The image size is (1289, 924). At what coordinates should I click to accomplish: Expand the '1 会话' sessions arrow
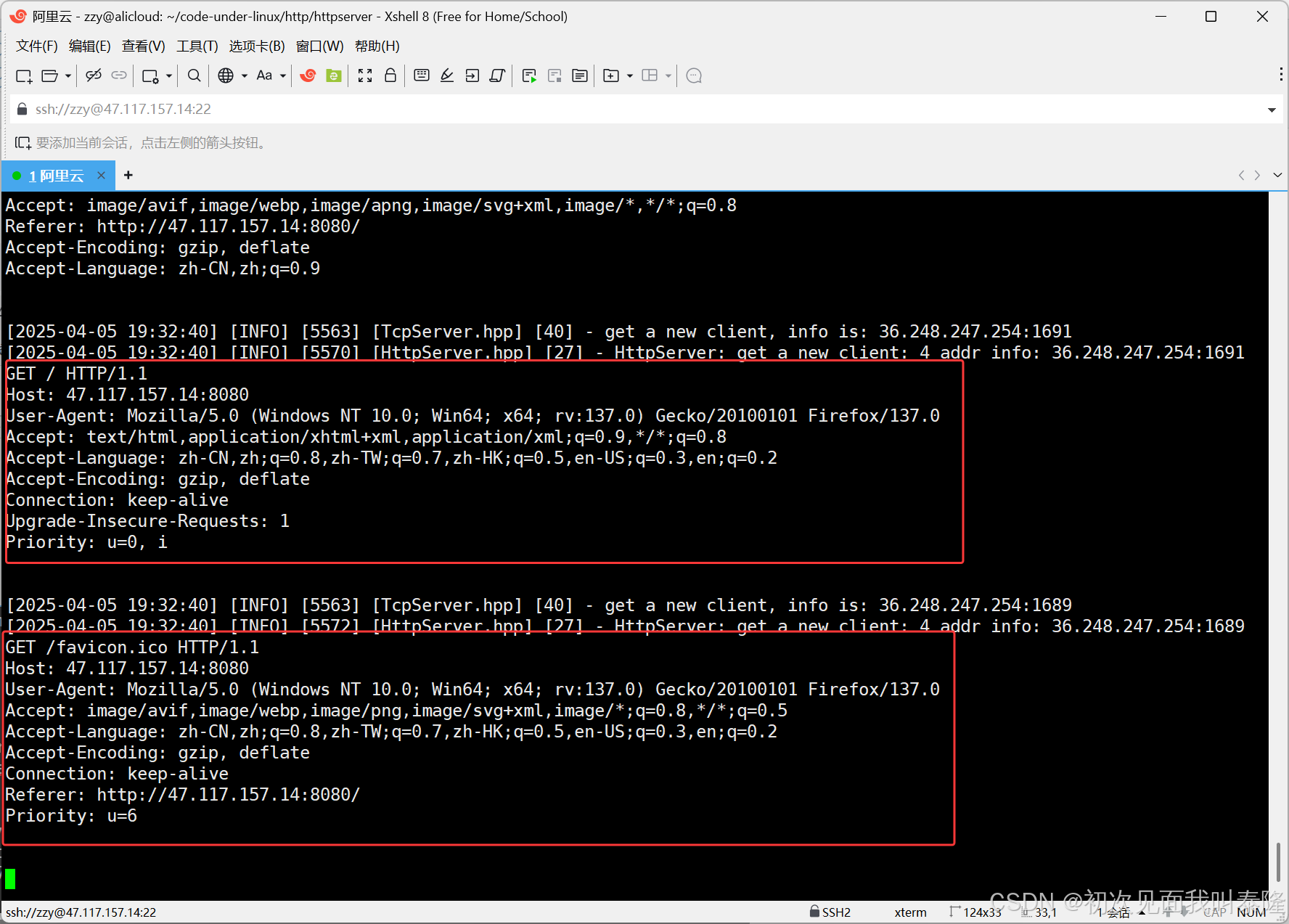tap(1142, 912)
